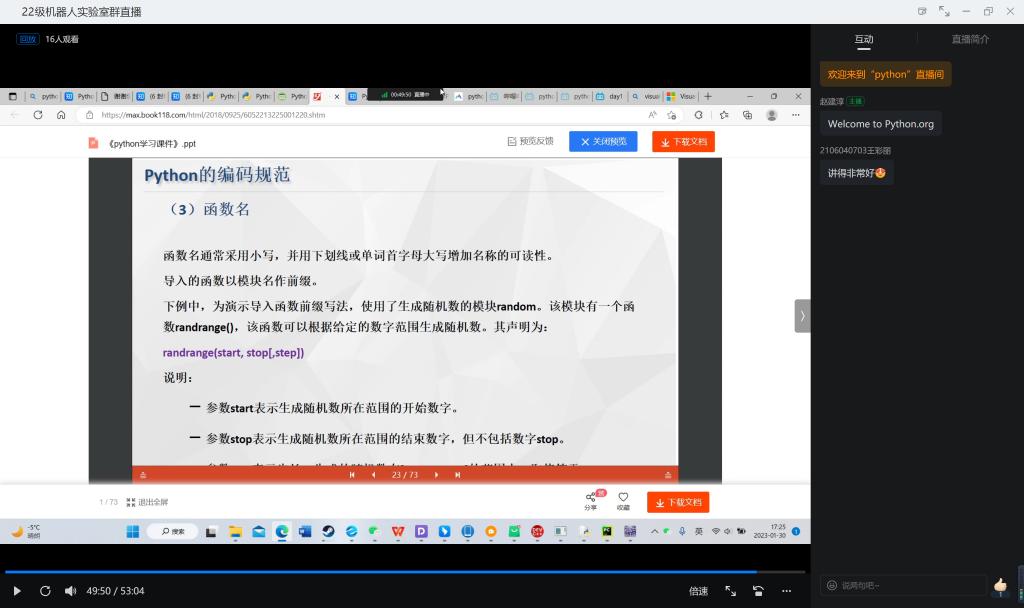1024x608 pixels.
Task: Switch to the 互动 tab
Action: [863, 39]
